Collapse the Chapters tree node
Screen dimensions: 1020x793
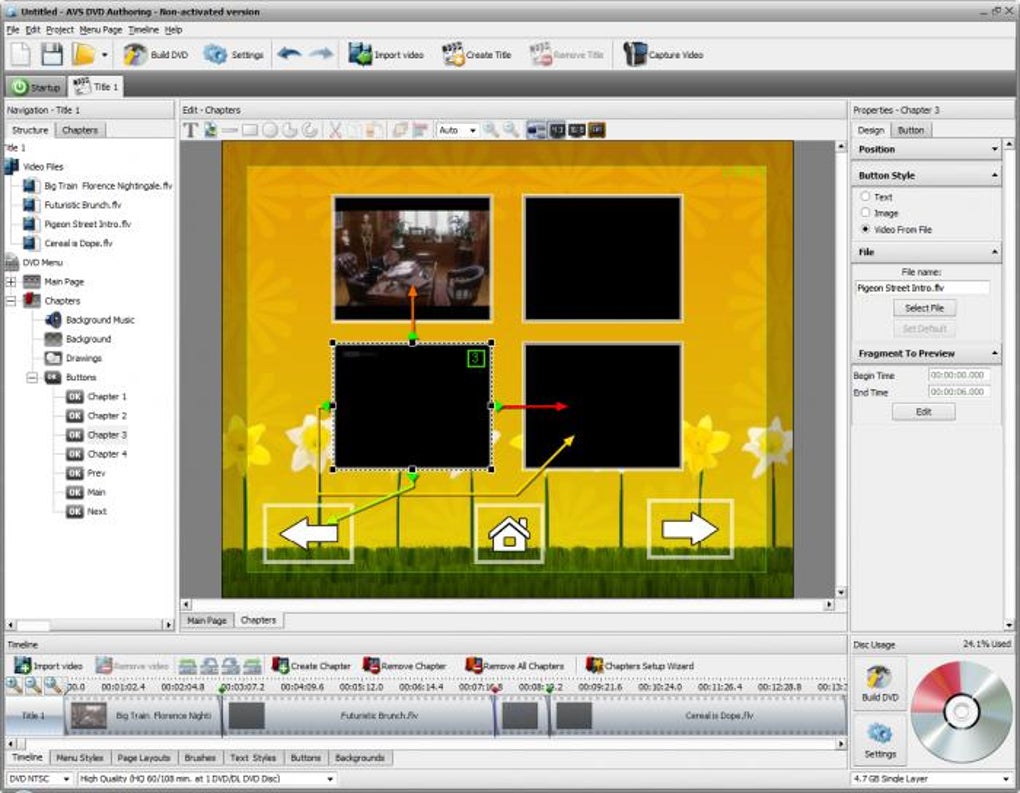(x=11, y=301)
